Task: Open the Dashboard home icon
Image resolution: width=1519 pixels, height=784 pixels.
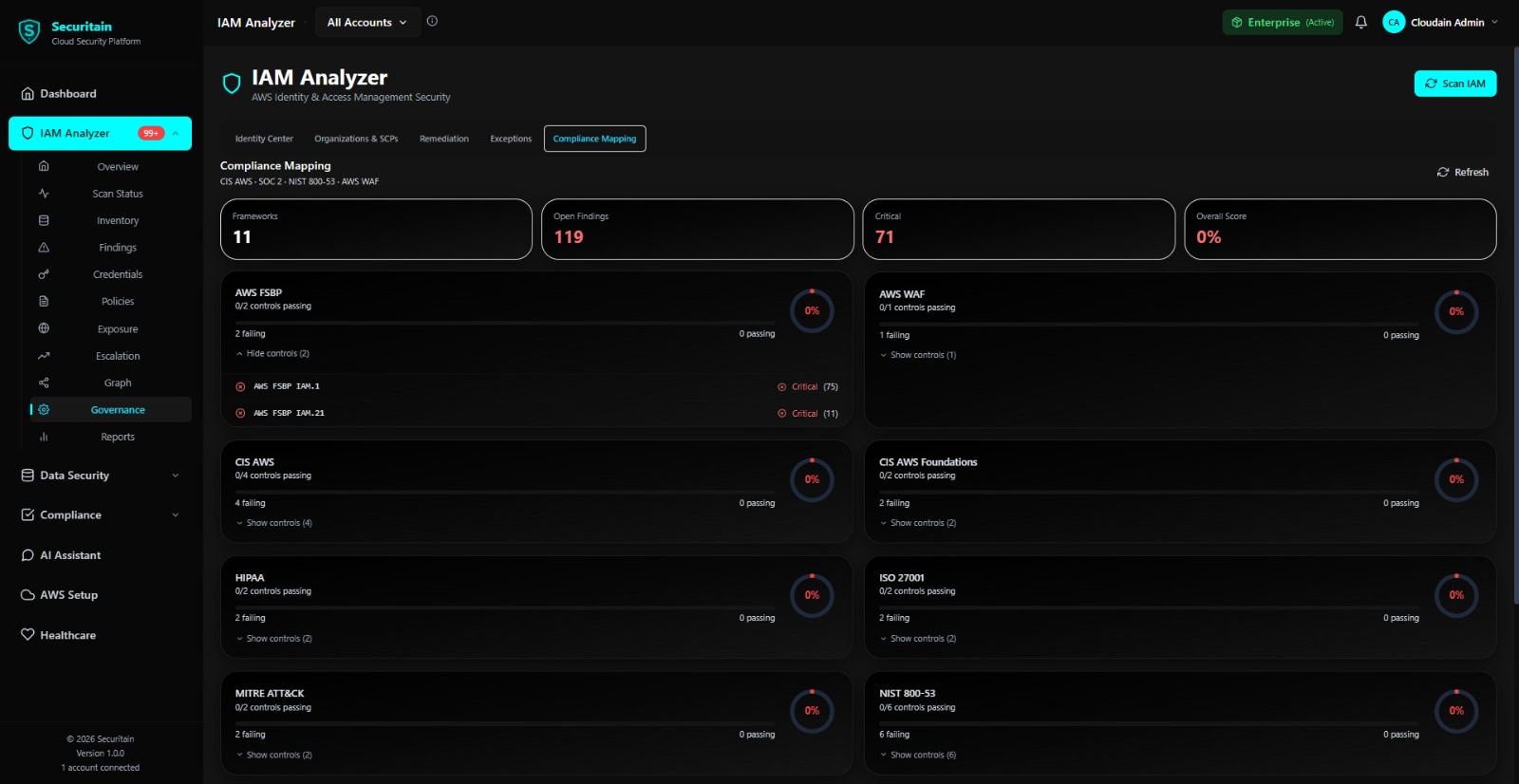Action: (x=28, y=94)
